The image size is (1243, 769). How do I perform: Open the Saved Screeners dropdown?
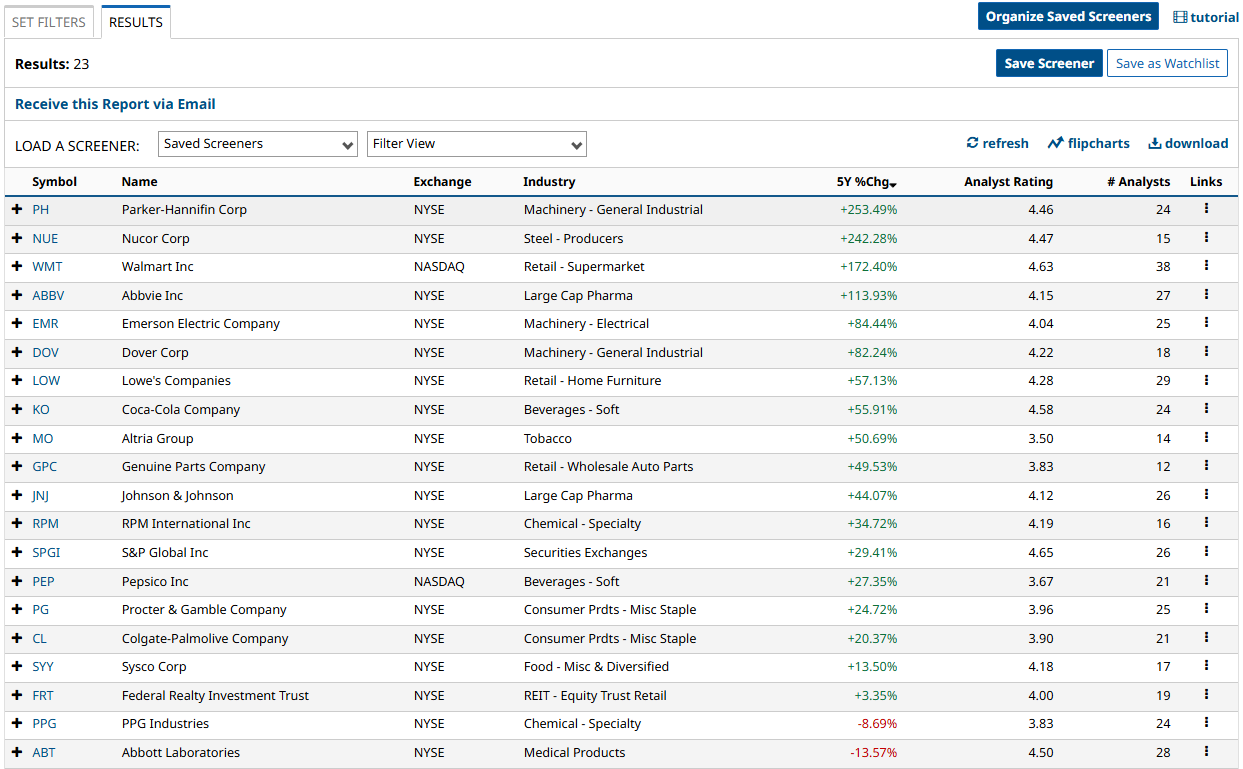coord(258,144)
